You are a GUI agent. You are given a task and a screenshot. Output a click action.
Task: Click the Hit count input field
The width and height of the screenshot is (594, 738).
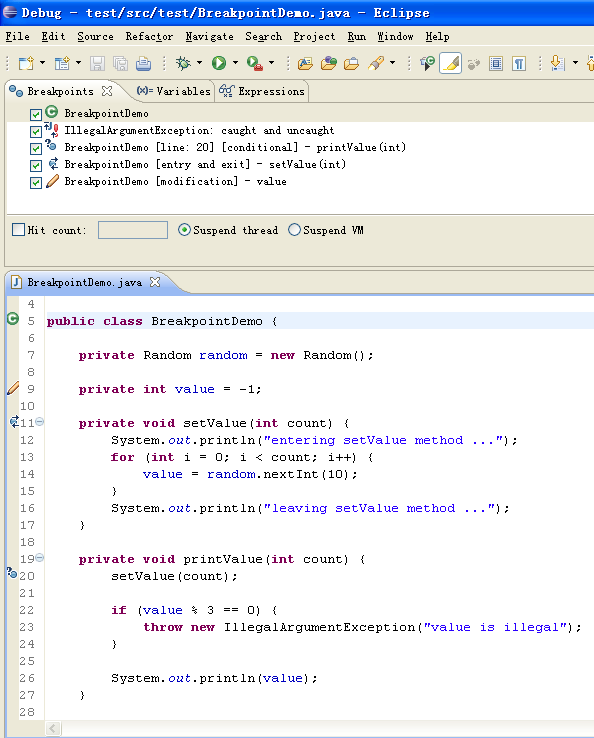click(133, 230)
